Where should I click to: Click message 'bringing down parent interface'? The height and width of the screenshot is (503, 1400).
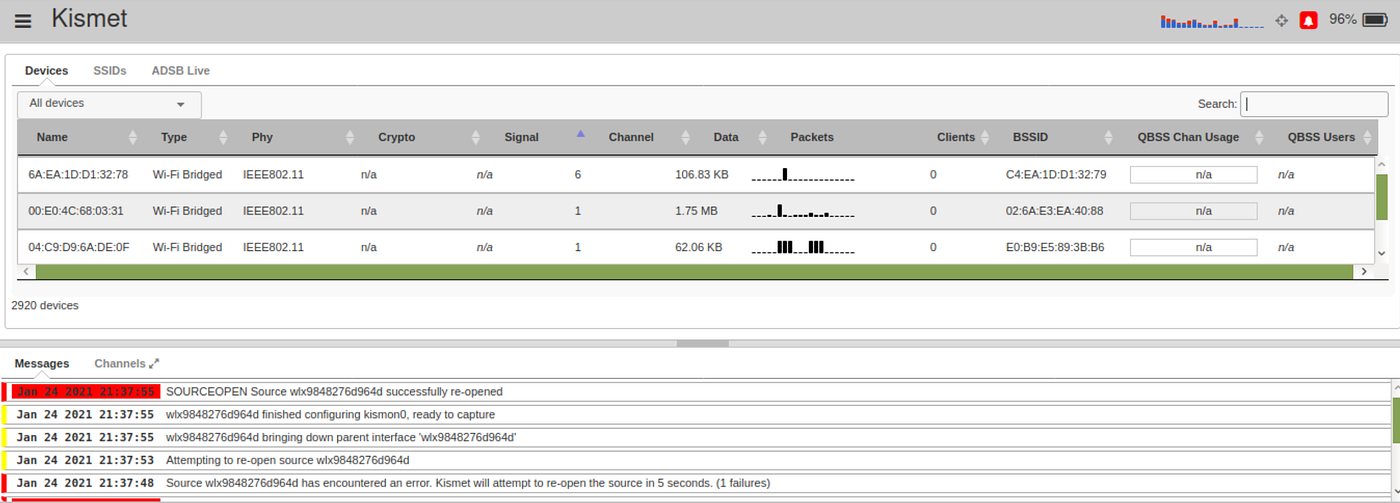click(341, 437)
